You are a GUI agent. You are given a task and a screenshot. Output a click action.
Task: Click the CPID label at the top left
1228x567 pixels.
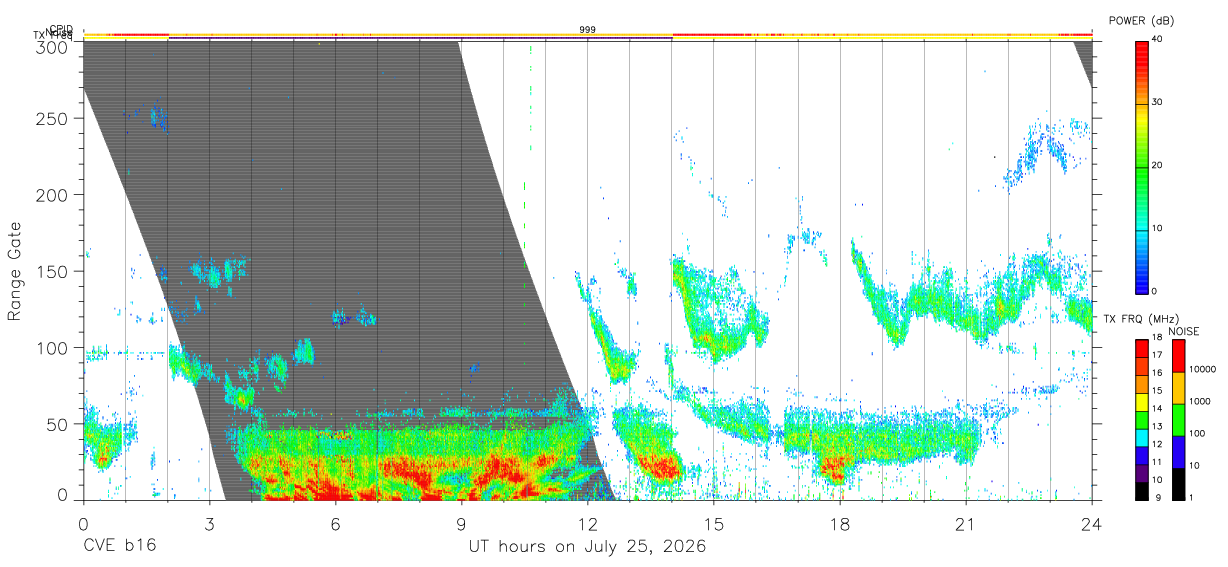point(61,29)
